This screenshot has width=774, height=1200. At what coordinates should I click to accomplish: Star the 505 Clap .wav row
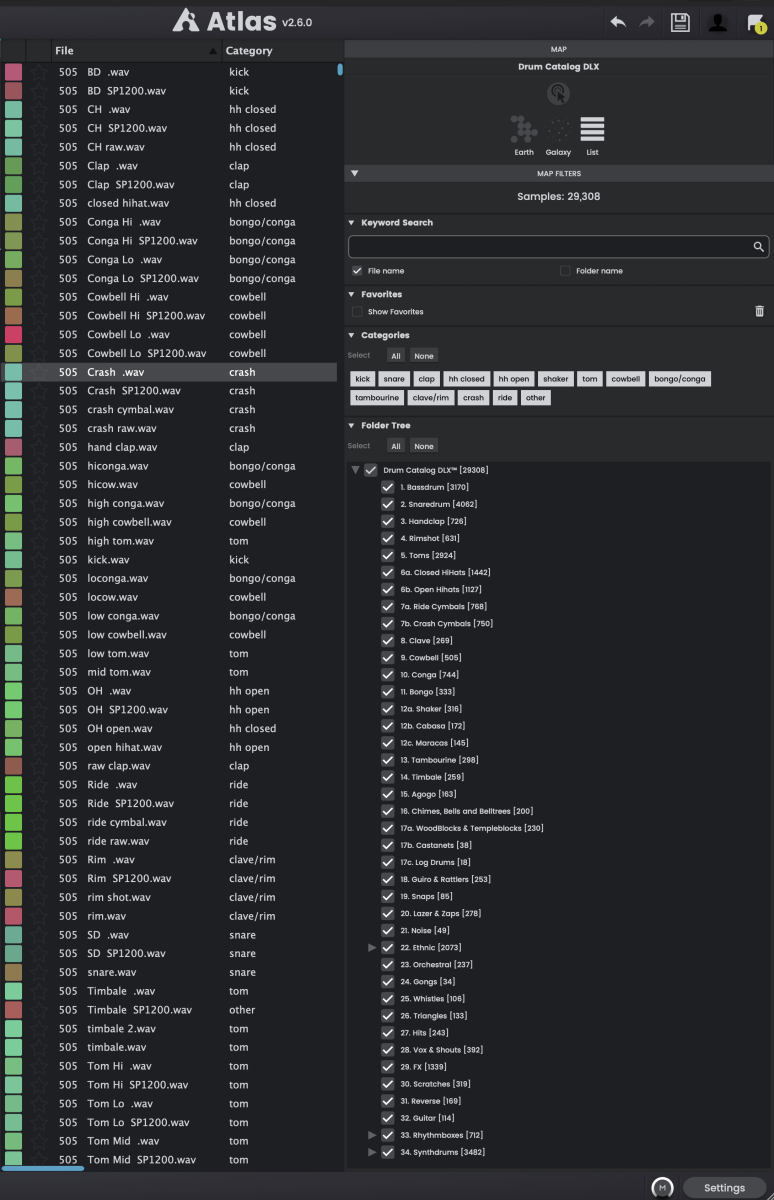point(38,166)
